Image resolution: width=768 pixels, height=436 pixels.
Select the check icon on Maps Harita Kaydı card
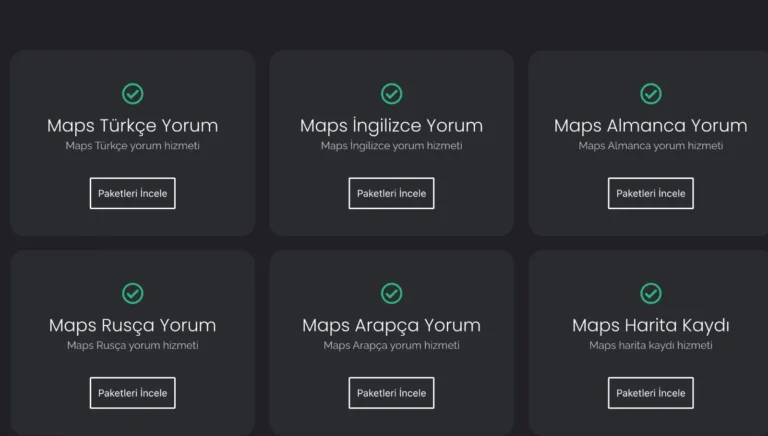pos(650,293)
